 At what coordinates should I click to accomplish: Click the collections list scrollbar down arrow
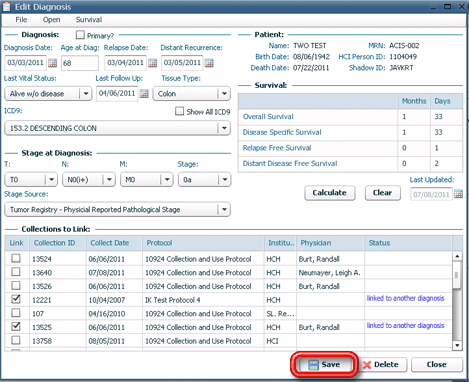[x=457, y=345]
